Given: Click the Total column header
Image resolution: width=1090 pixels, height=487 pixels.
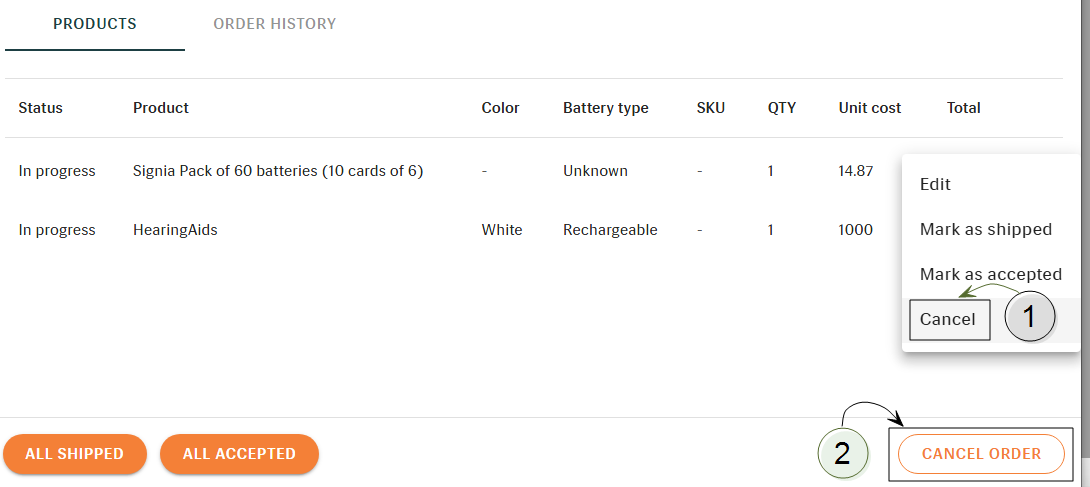Looking at the screenshot, I should coord(963,108).
